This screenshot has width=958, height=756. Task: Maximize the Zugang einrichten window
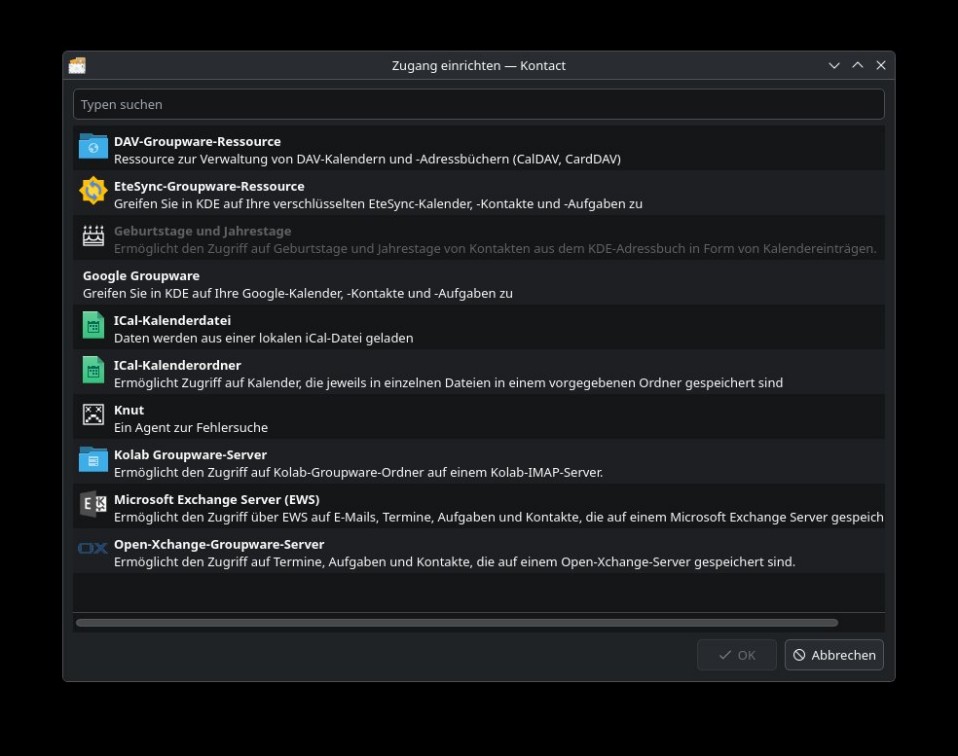point(858,65)
